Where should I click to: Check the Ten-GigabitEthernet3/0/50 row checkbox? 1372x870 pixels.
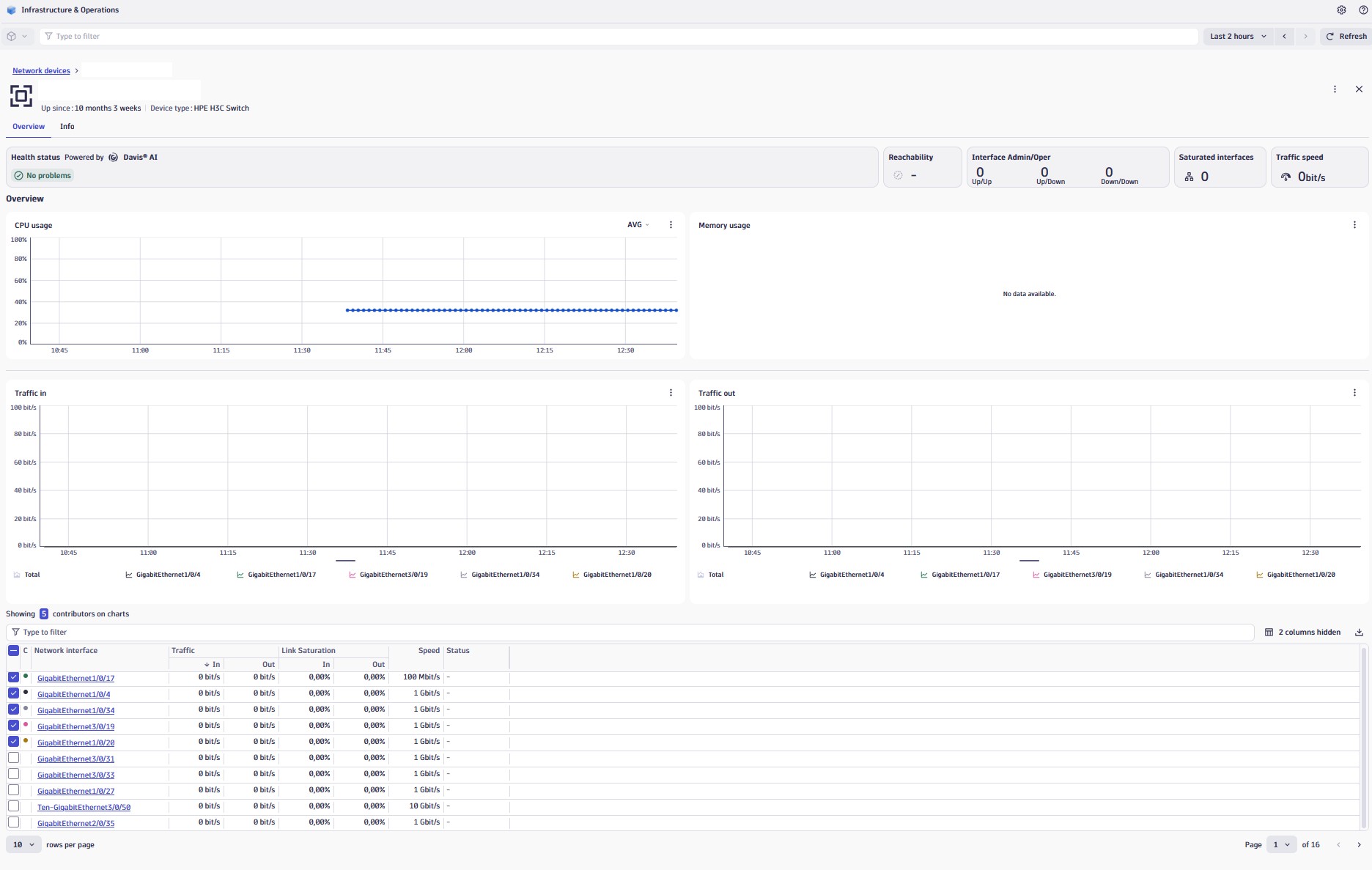[14, 806]
